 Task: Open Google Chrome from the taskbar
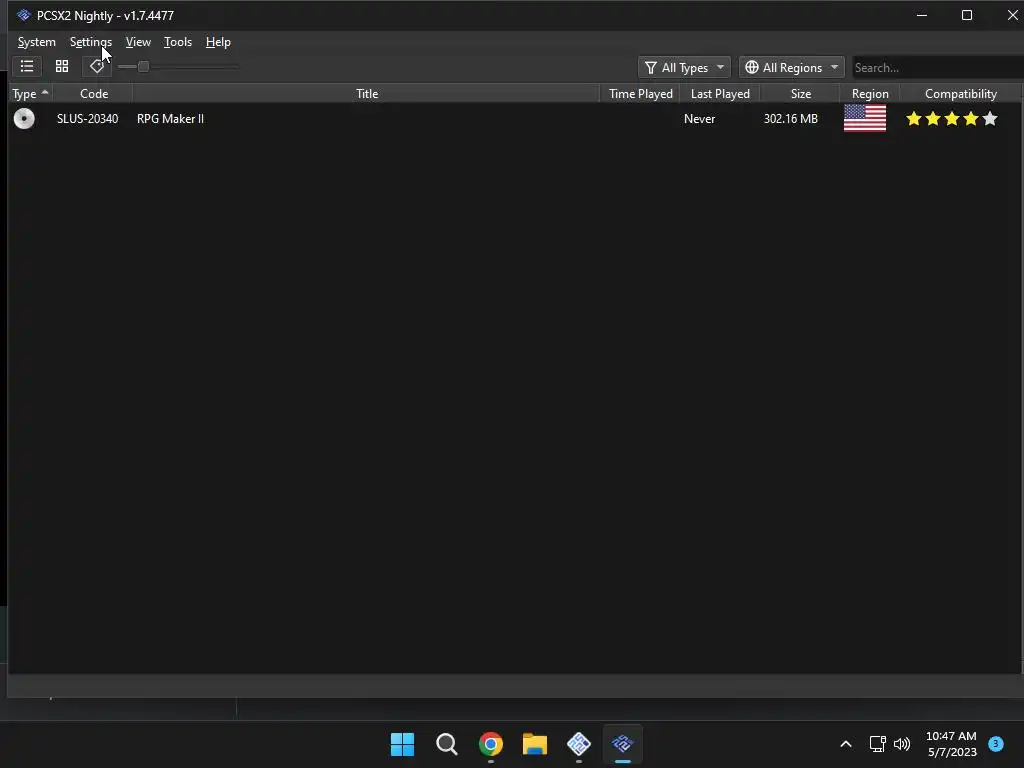pyautogui.click(x=490, y=744)
